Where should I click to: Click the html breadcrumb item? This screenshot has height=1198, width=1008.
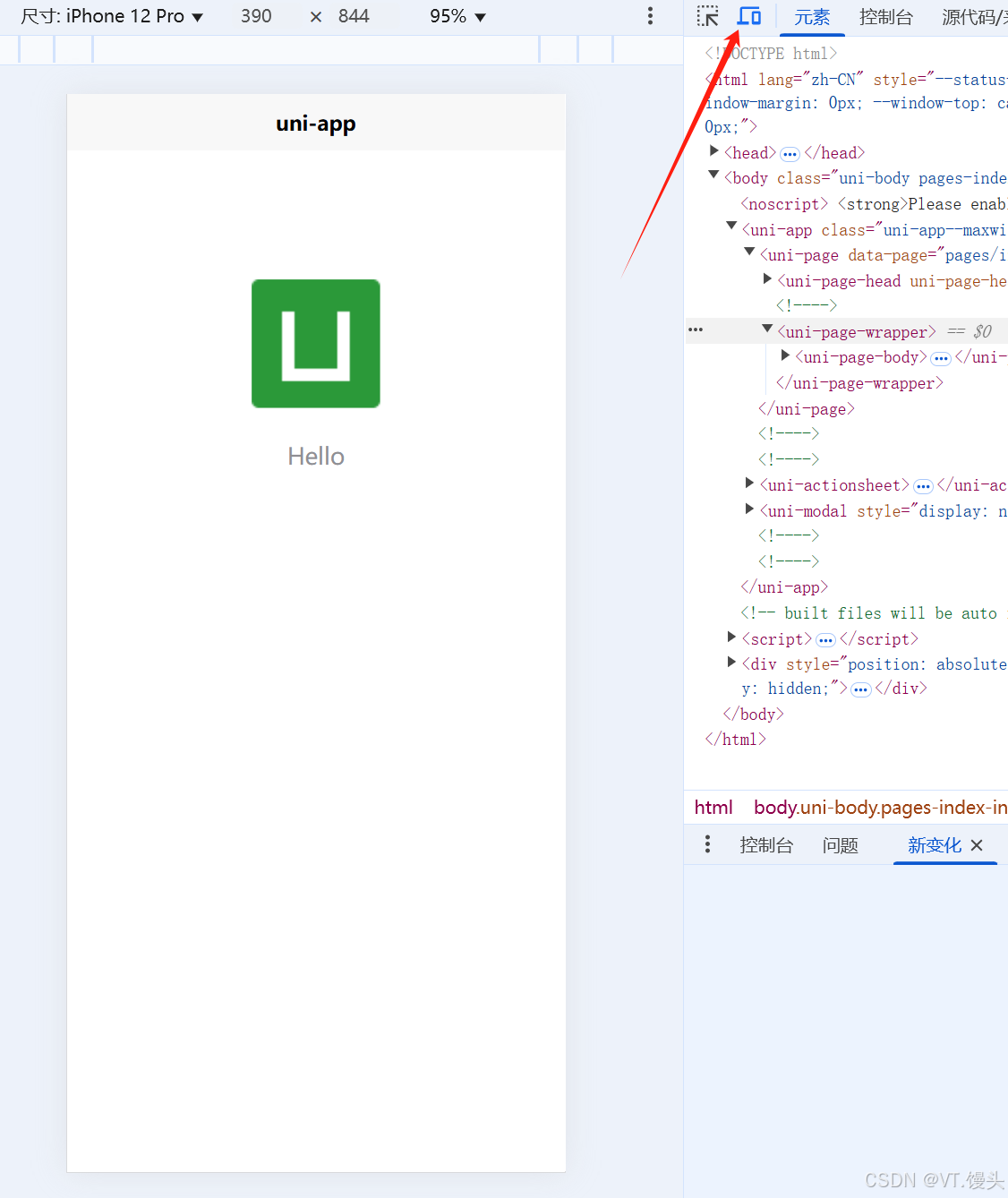(713, 808)
